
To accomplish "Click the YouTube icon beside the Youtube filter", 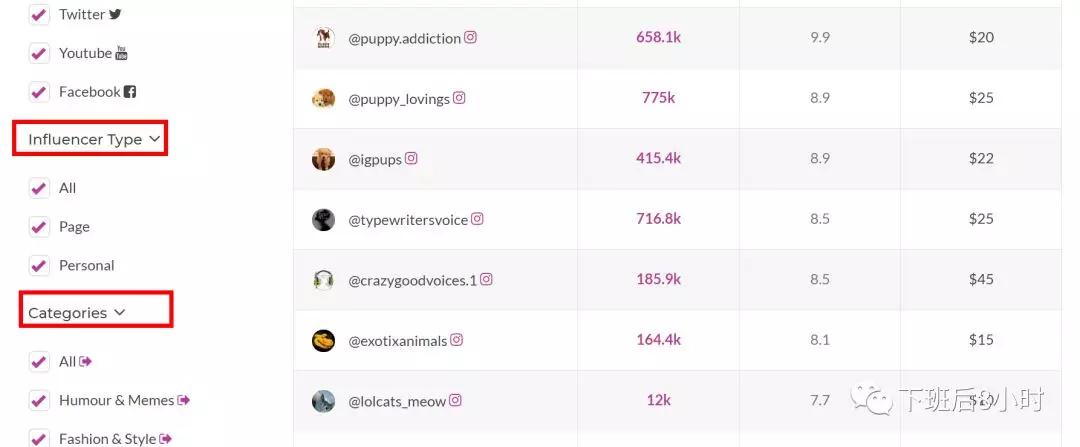I will tap(121, 53).
